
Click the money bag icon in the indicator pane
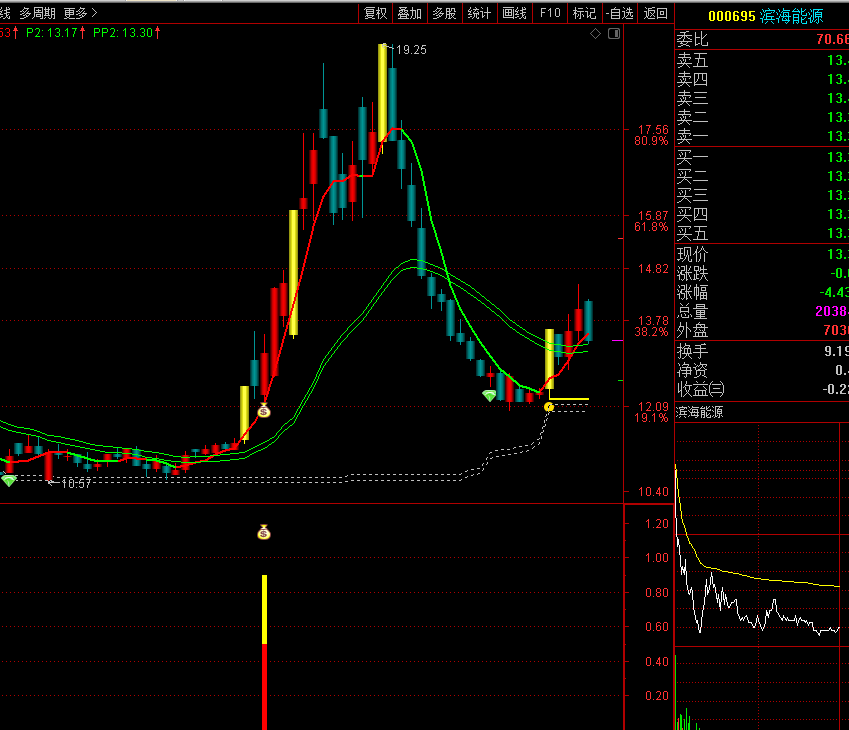click(x=264, y=532)
